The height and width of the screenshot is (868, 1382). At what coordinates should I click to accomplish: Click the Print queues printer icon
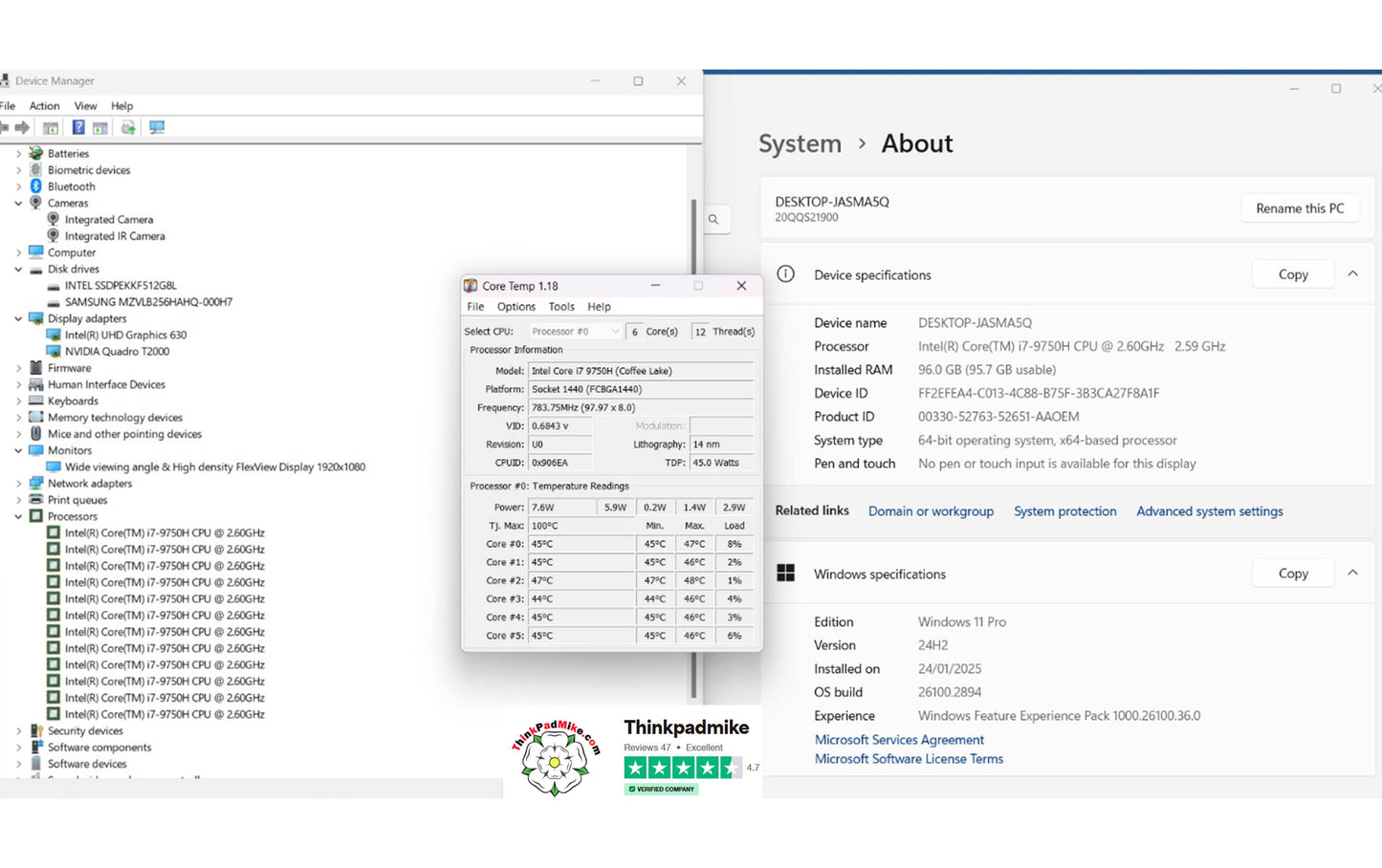(x=36, y=500)
